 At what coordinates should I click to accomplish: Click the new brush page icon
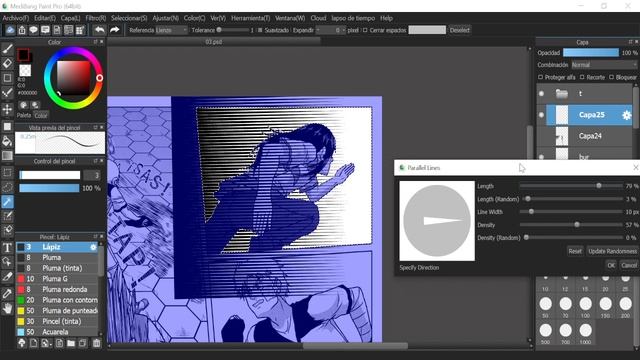pos(33,343)
